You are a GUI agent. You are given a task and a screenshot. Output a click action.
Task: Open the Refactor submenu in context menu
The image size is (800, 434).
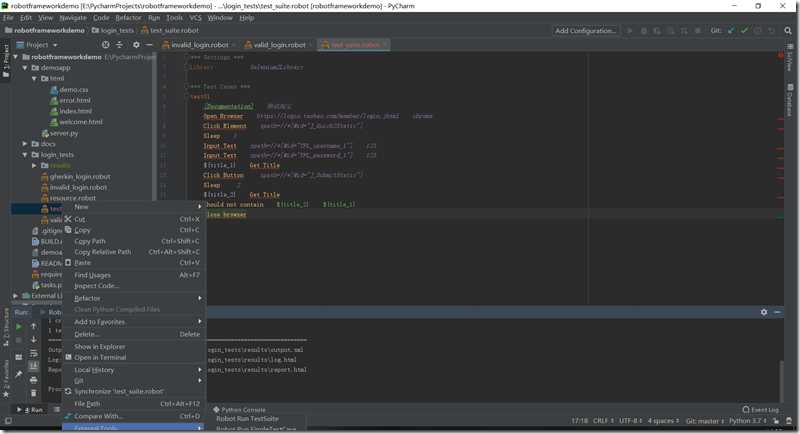point(133,298)
